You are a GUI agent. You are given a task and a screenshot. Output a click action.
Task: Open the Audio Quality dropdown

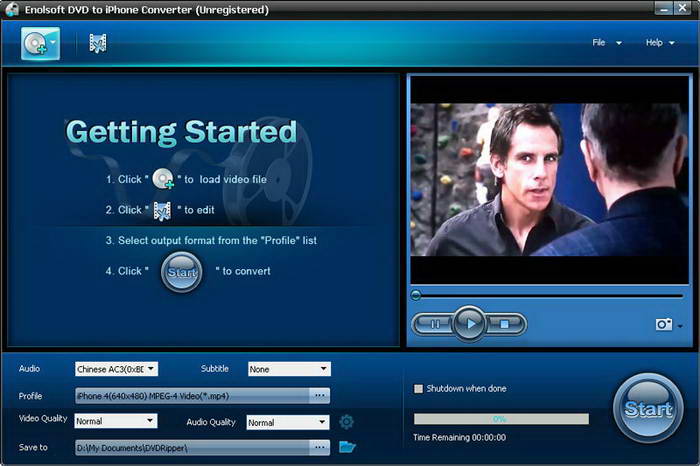coord(288,422)
